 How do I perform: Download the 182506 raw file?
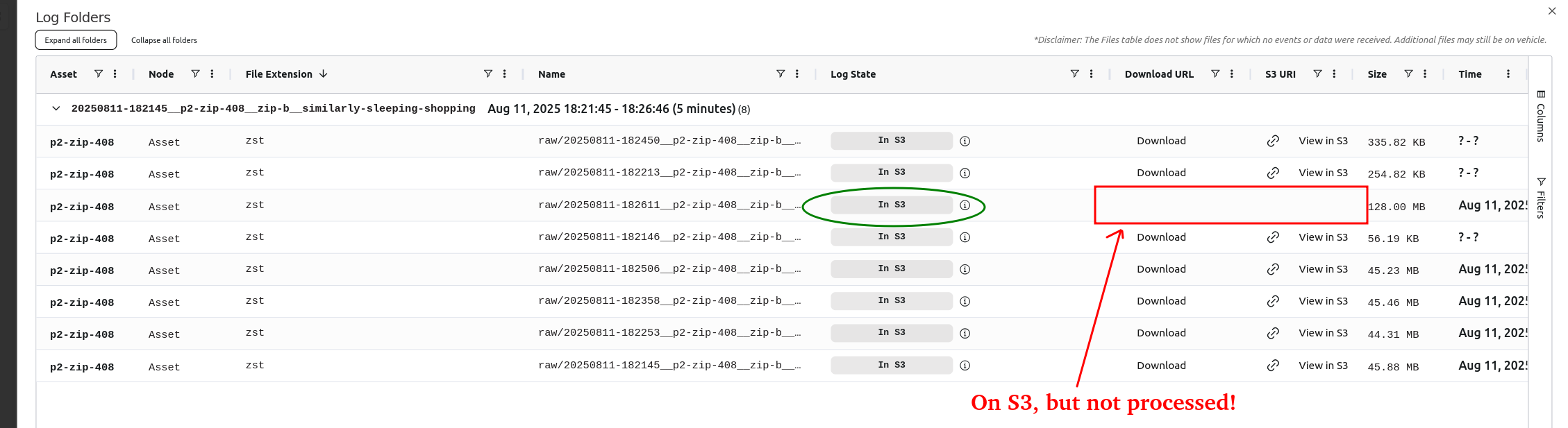coord(1161,269)
